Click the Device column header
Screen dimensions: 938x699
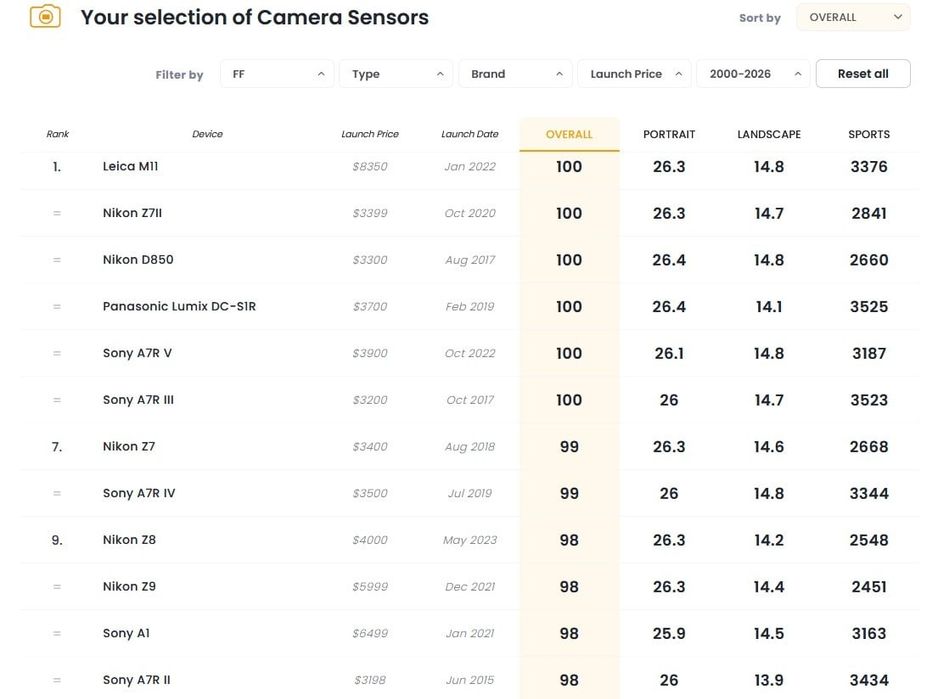(x=207, y=134)
